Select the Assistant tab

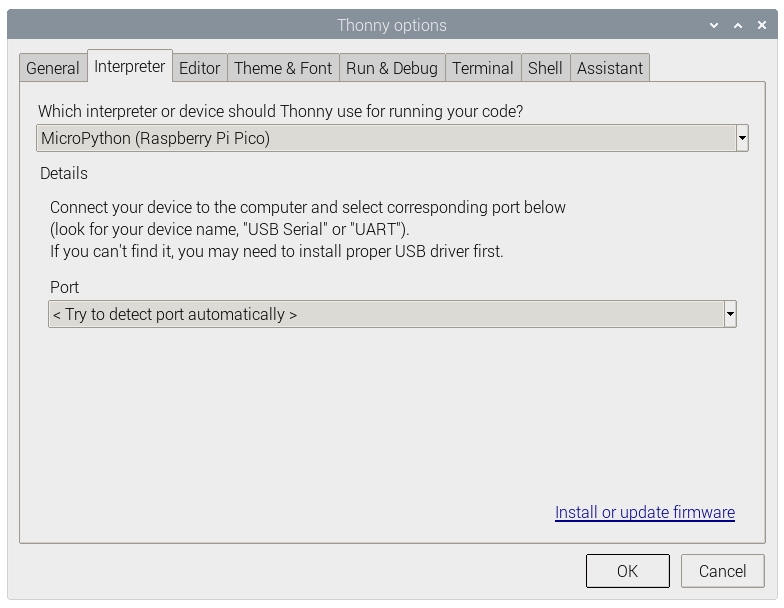point(610,68)
